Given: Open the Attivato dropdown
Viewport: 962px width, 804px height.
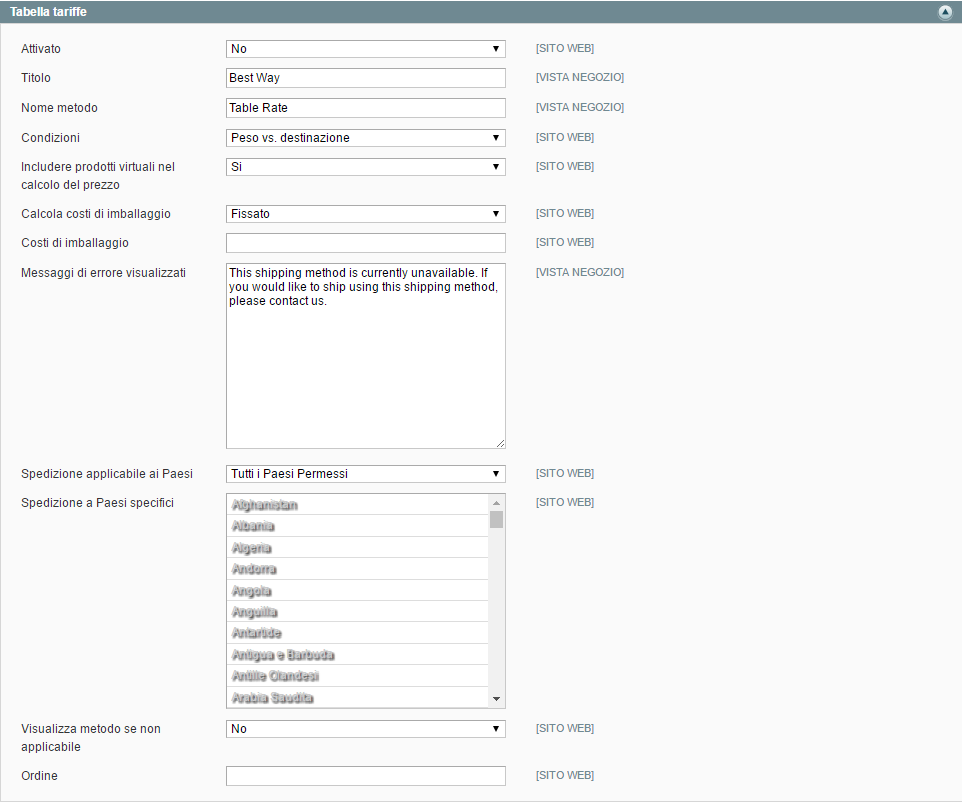Looking at the screenshot, I should coord(365,48).
